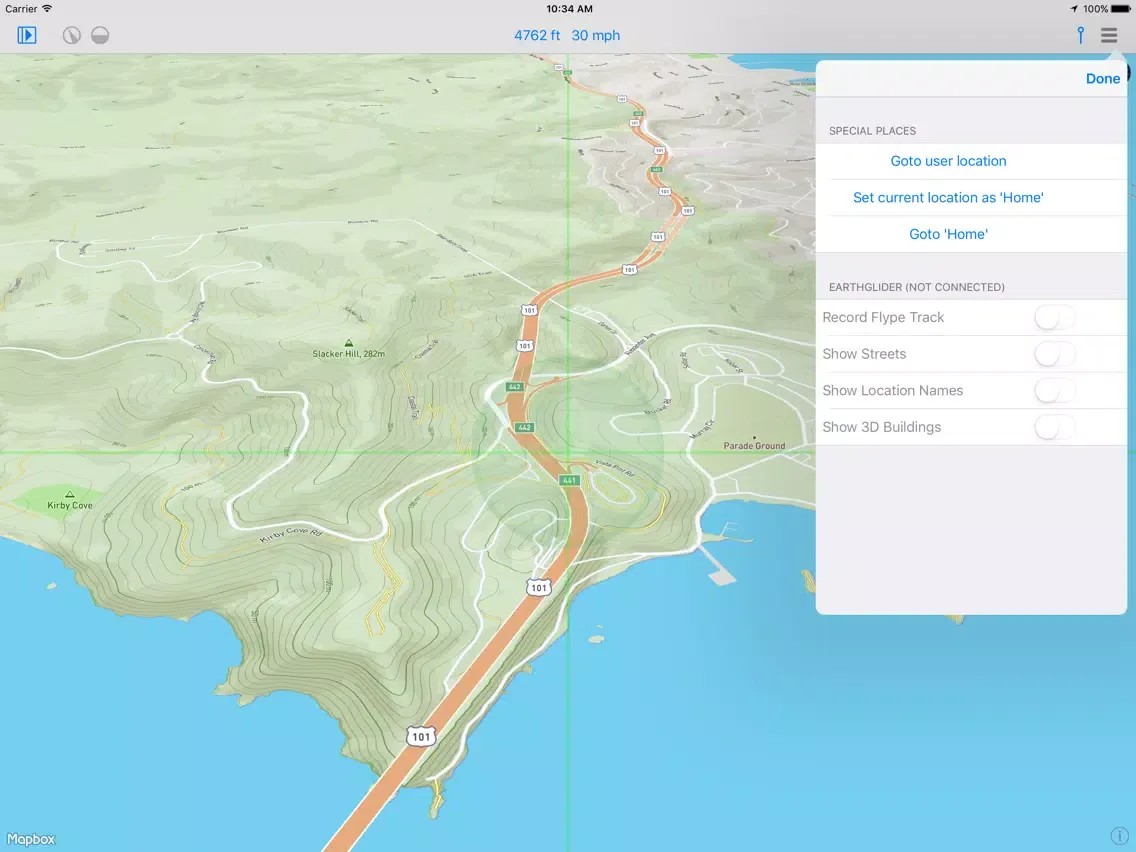The height and width of the screenshot is (852, 1136).
Task: Tap the Slacker Hill peak marker
Action: tap(348, 343)
